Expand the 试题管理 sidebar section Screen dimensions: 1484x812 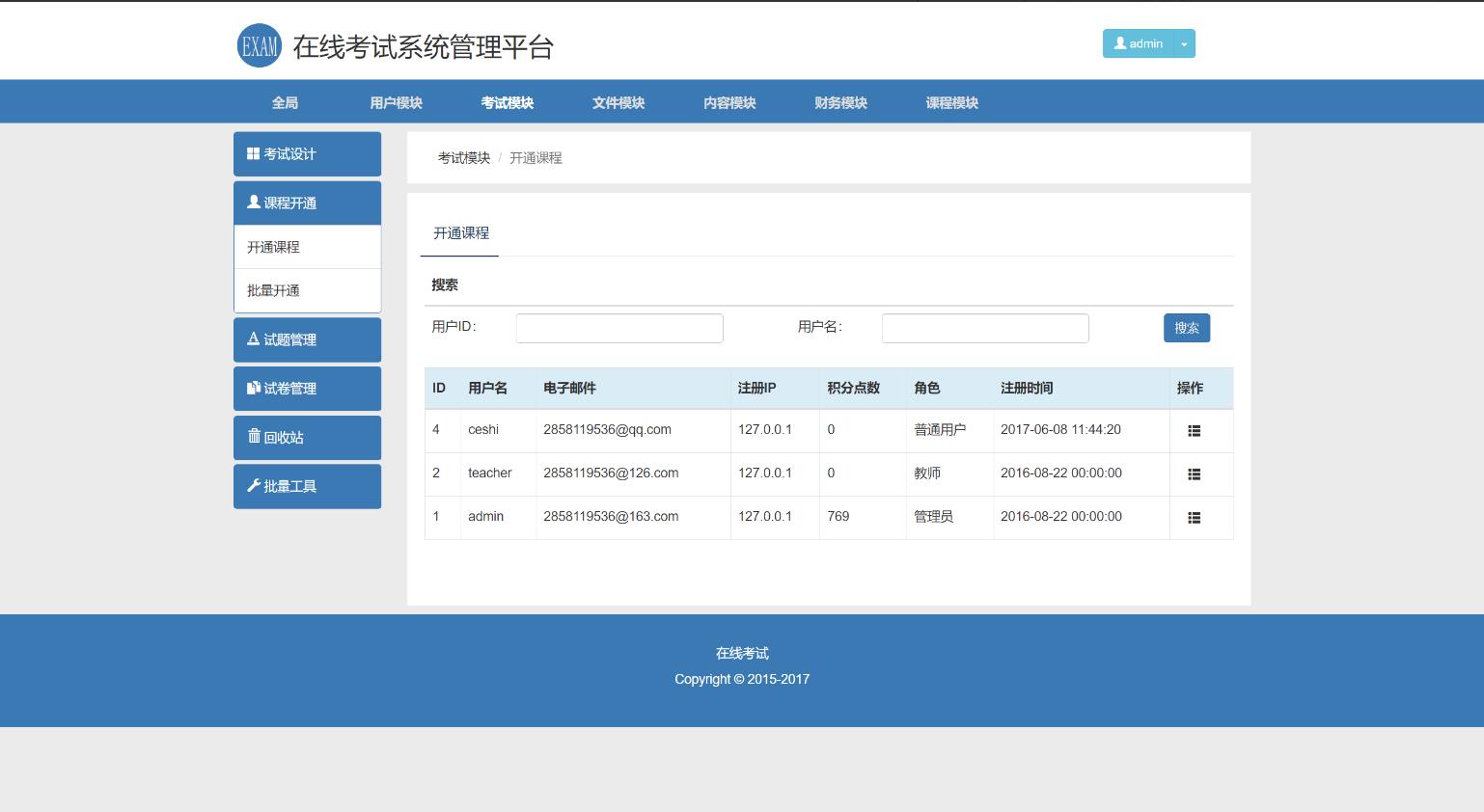coord(307,339)
